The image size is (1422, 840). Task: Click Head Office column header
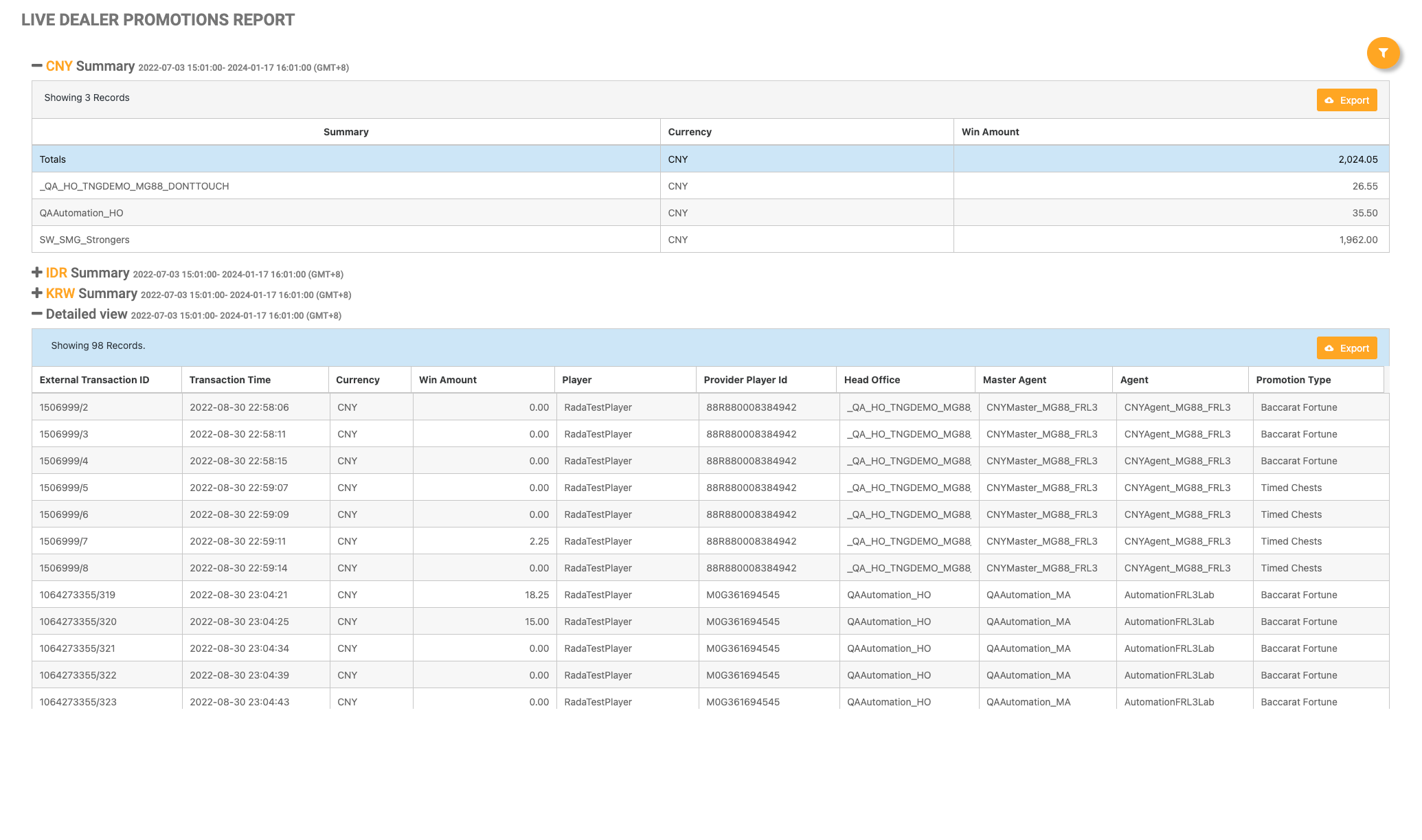click(872, 380)
